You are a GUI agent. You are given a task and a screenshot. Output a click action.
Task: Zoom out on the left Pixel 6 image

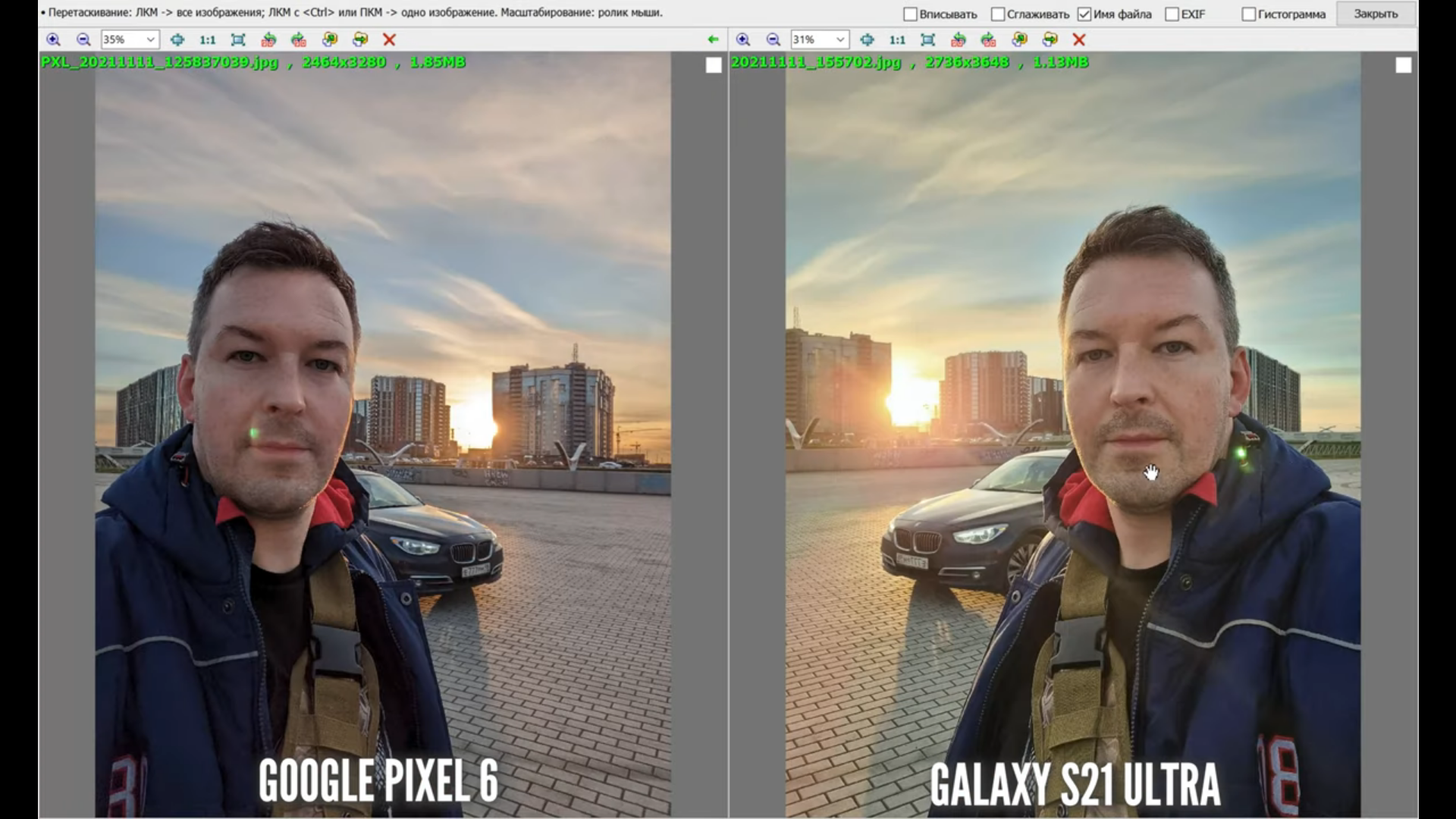pos(83,39)
